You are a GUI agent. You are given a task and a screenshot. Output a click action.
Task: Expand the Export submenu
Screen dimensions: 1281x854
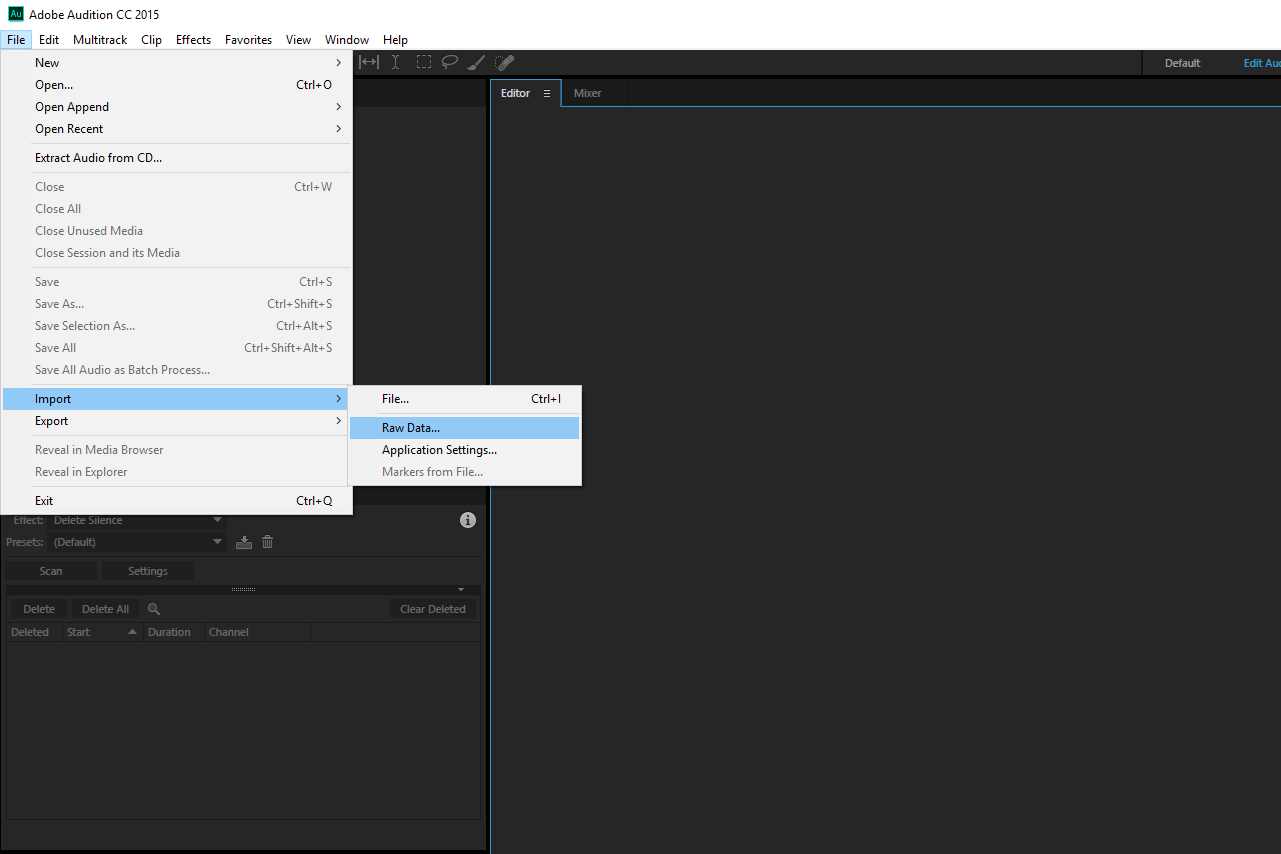coord(178,421)
